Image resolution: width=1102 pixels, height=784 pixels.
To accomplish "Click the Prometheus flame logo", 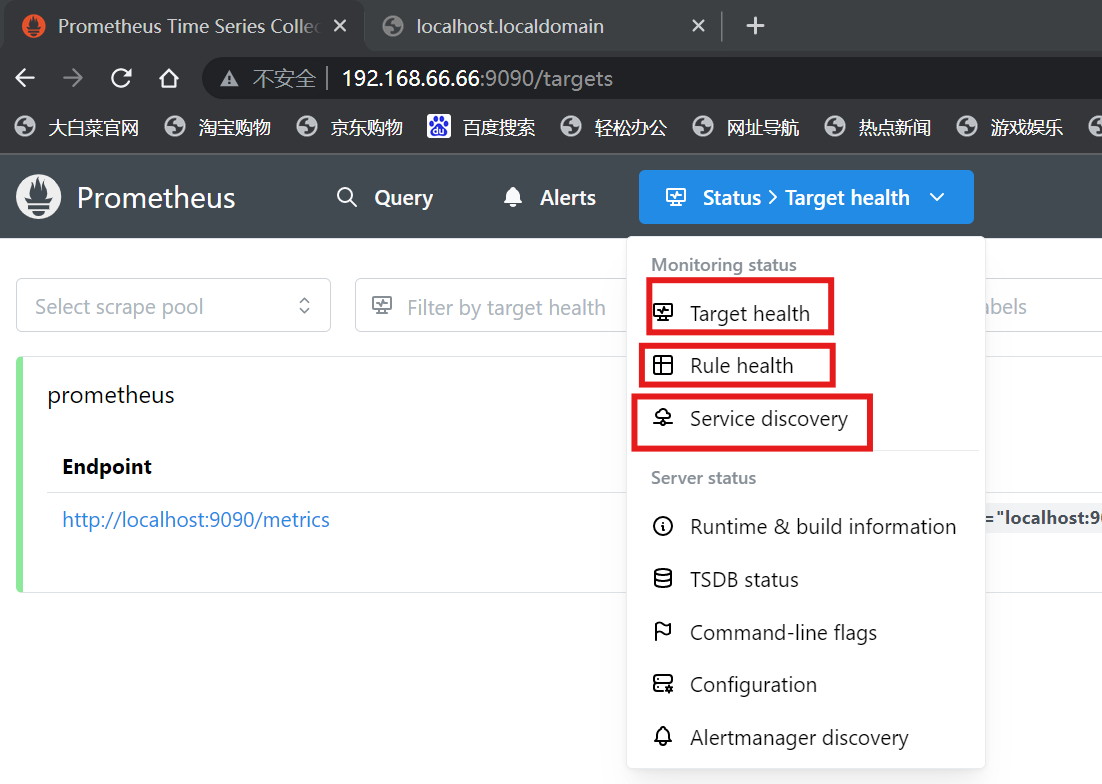I will tap(39, 197).
